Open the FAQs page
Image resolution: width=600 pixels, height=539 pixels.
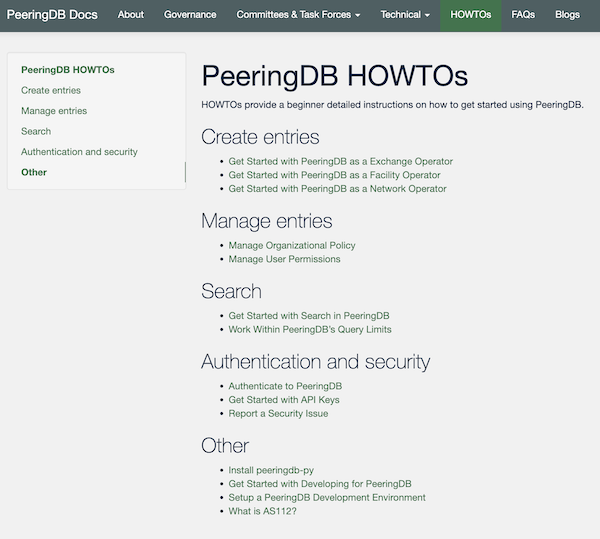tap(523, 15)
